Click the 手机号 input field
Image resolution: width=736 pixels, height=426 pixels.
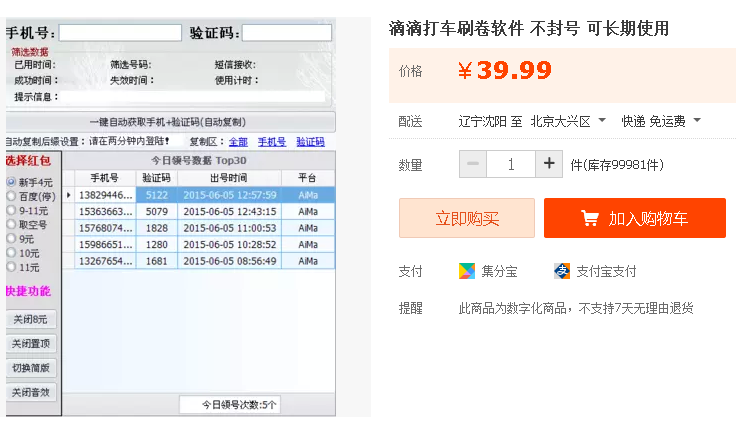[x=120, y=33]
